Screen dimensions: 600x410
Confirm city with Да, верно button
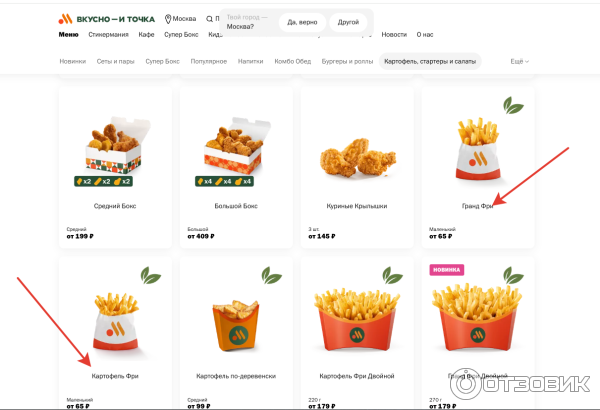302,22
